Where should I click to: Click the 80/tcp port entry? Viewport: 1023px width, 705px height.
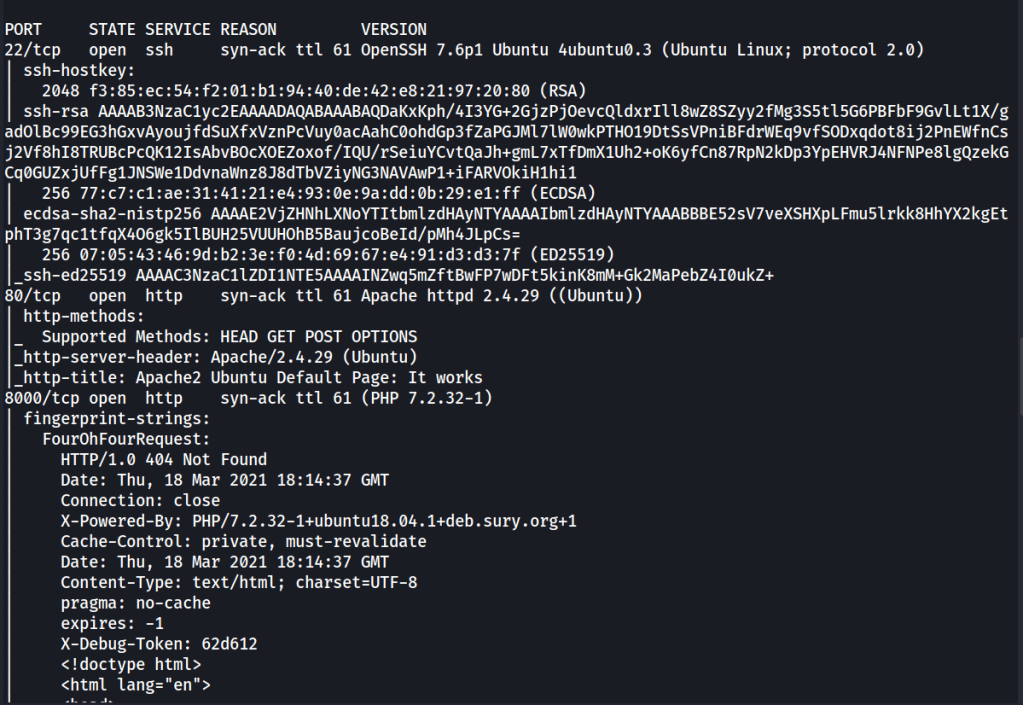click(x=27, y=297)
